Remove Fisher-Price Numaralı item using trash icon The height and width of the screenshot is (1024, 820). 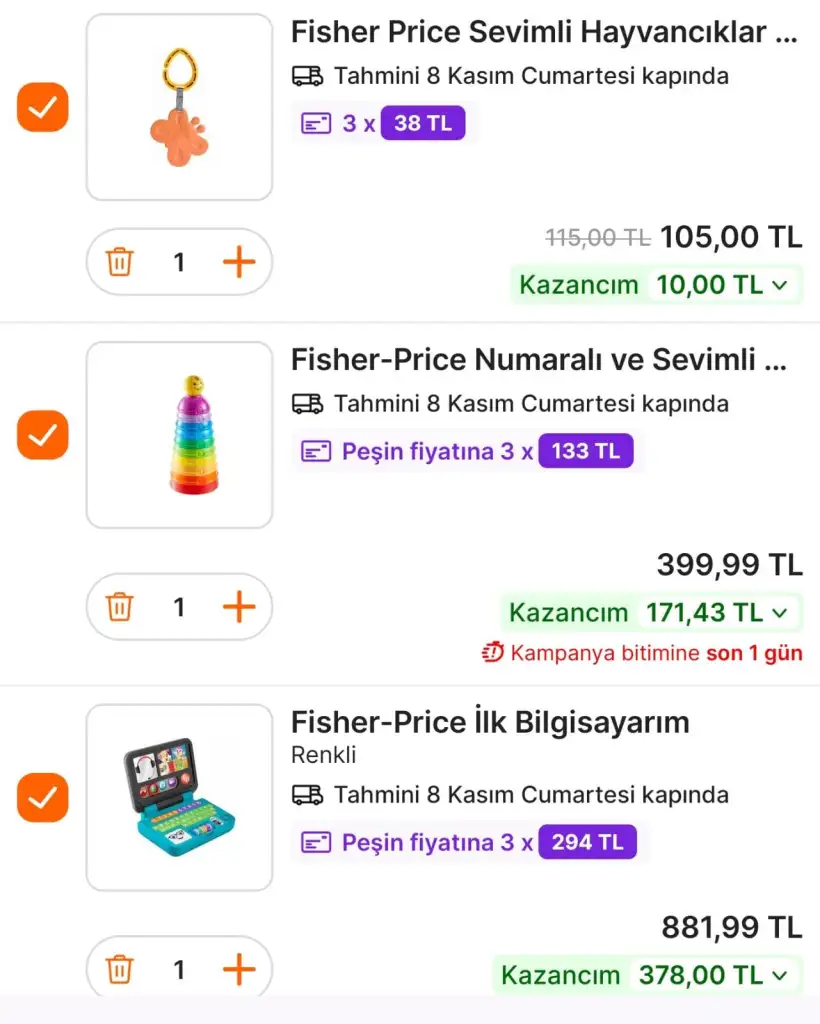tap(120, 607)
